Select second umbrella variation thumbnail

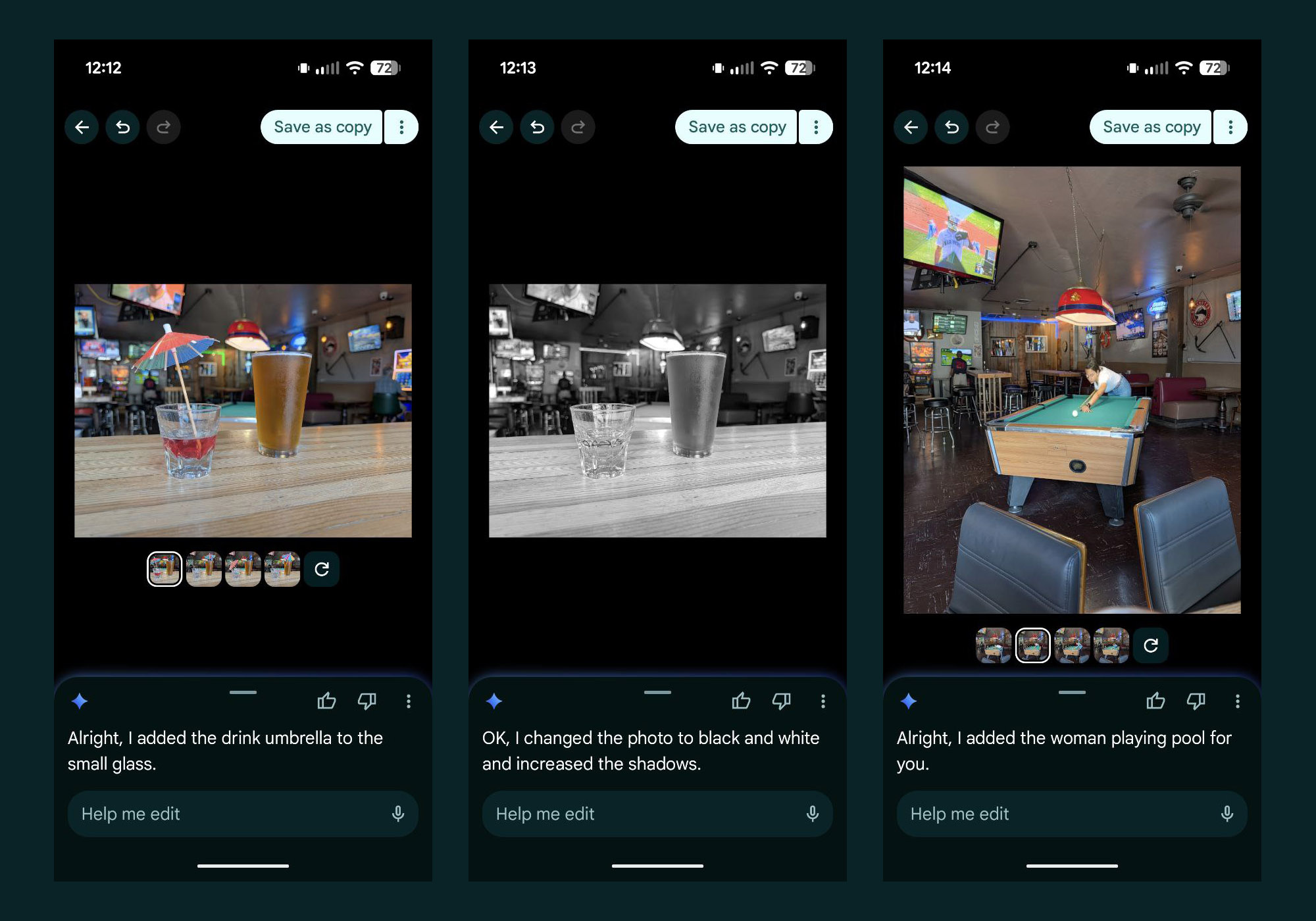coord(204,569)
